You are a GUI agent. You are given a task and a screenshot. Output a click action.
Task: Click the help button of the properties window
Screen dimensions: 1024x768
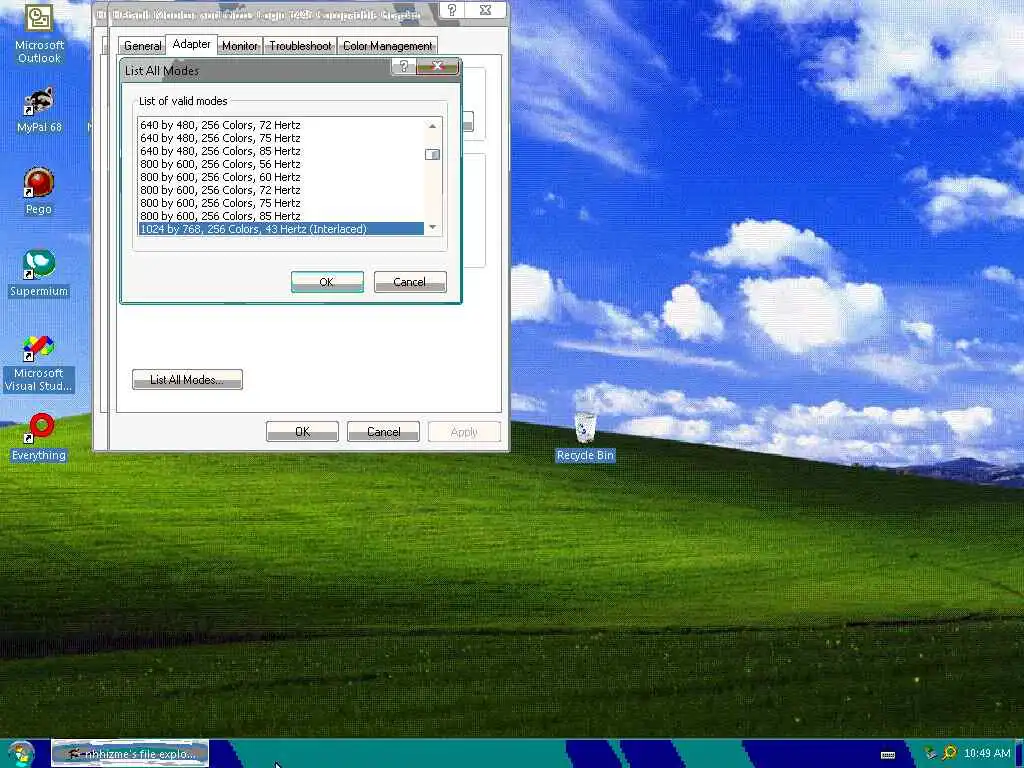(452, 10)
